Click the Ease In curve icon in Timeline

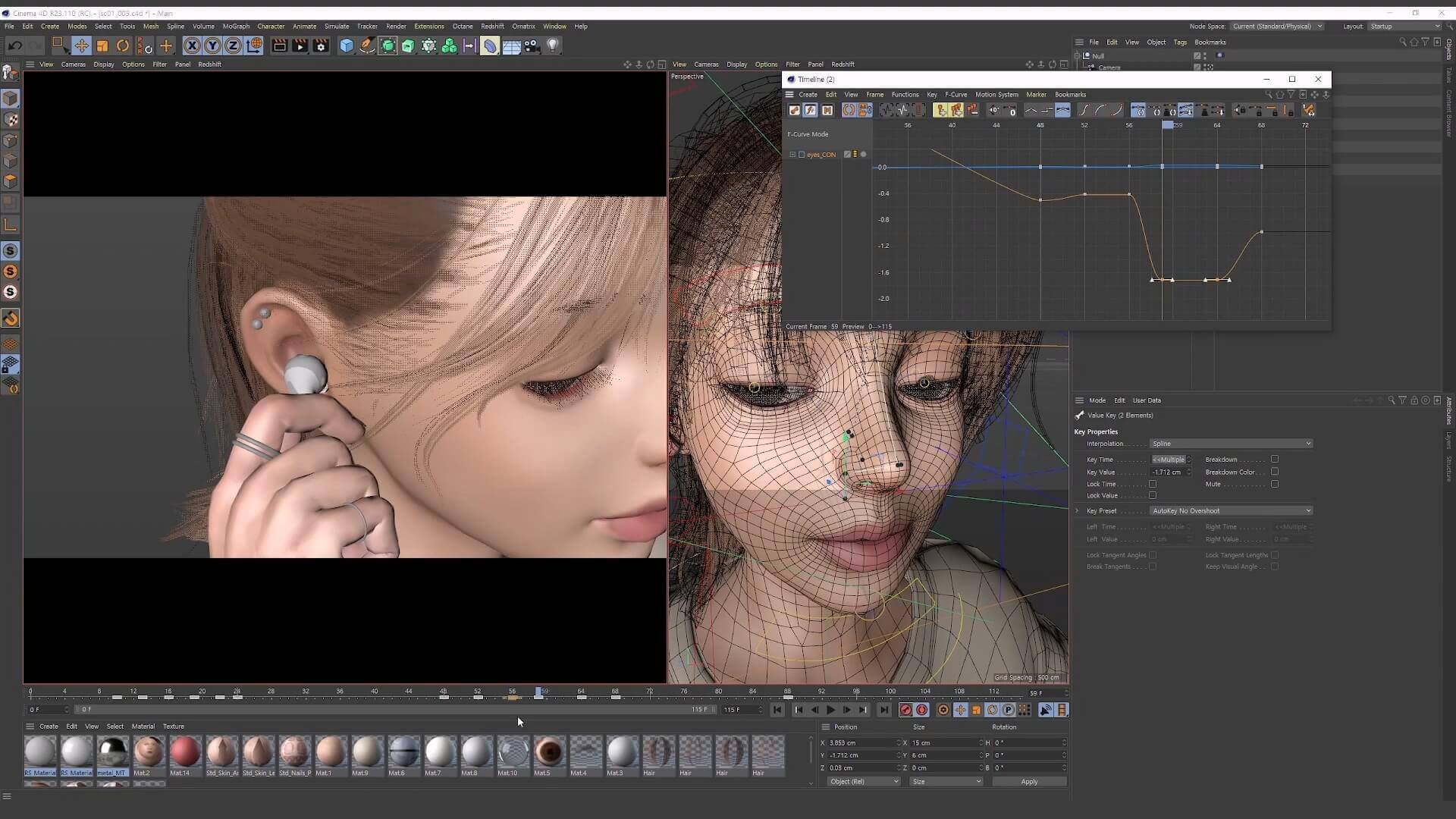(1100, 110)
